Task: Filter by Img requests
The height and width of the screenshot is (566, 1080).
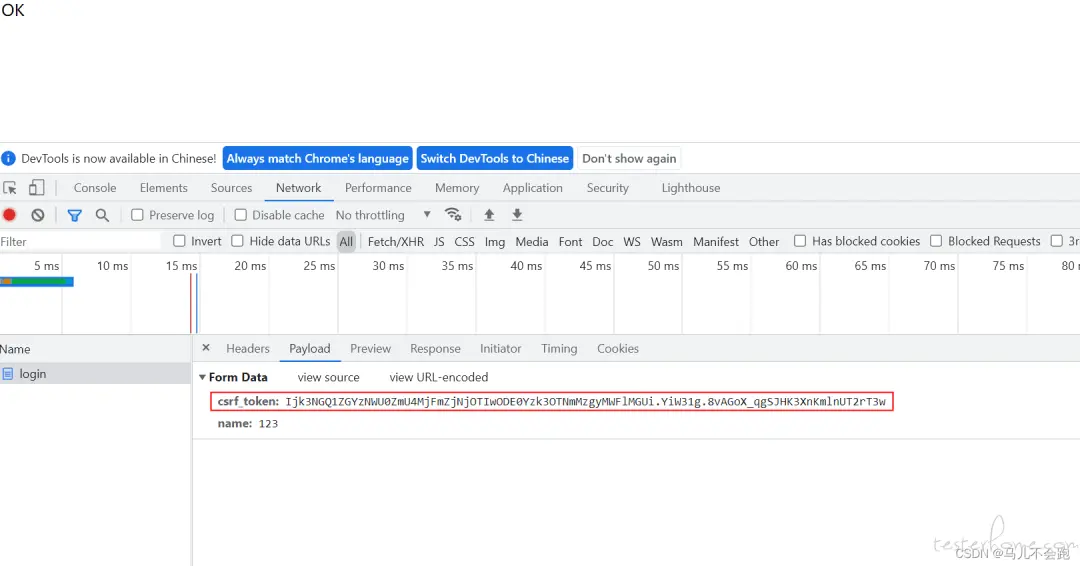Action: [495, 242]
